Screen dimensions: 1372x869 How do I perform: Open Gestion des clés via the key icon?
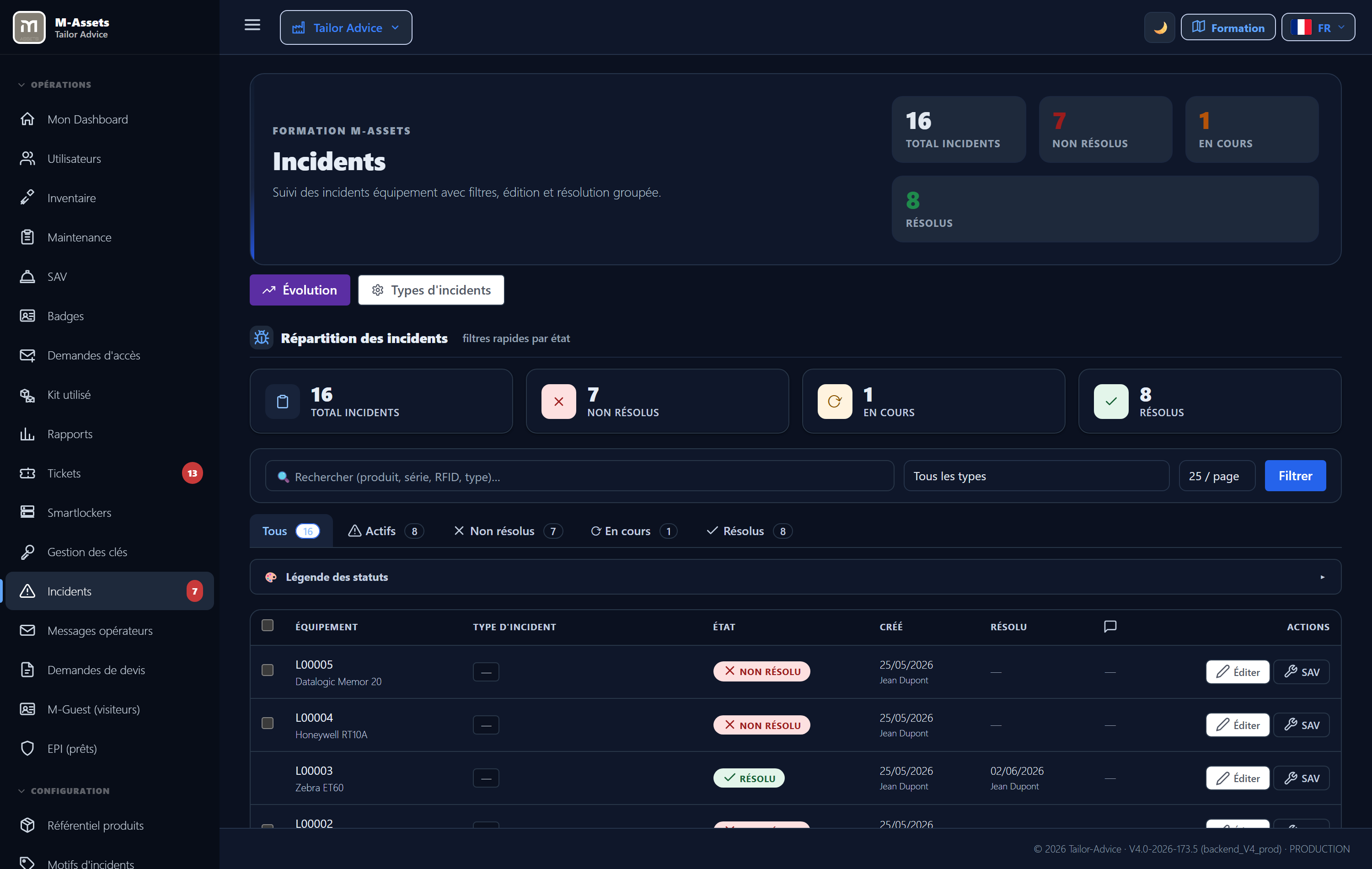(27, 552)
